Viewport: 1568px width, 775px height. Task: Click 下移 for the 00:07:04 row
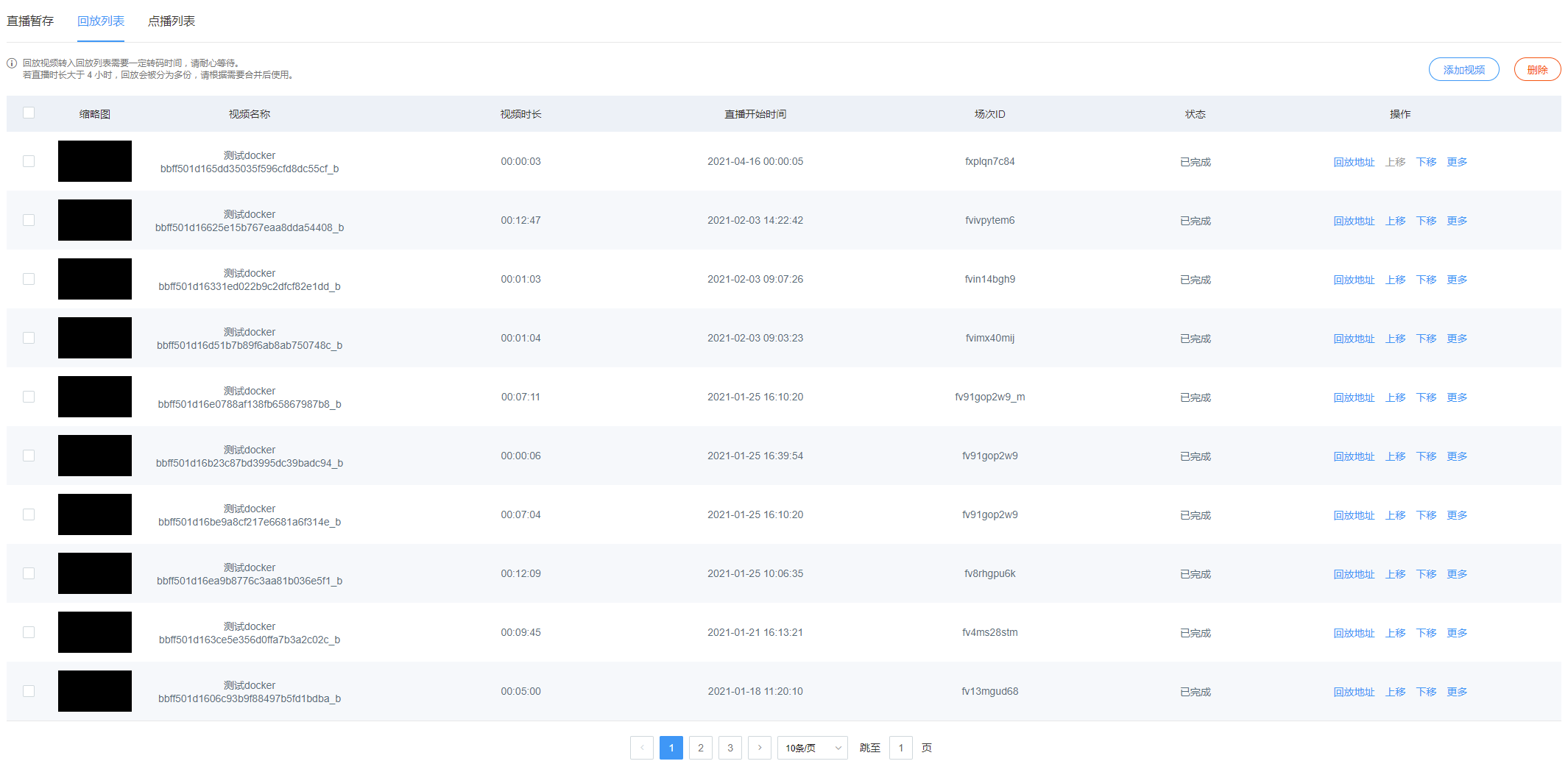pyautogui.click(x=1426, y=515)
